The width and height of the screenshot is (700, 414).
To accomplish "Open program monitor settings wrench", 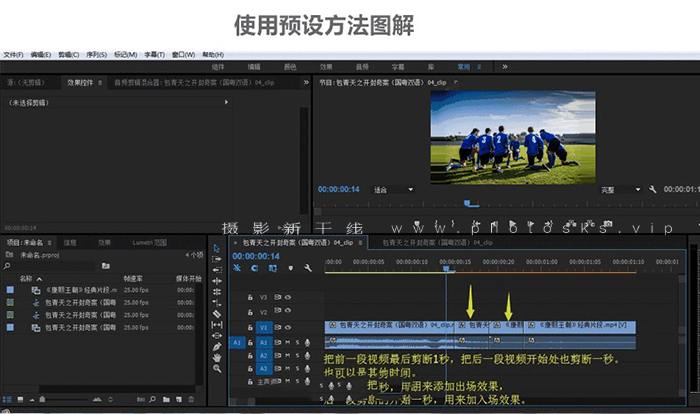I will [653, 189].
